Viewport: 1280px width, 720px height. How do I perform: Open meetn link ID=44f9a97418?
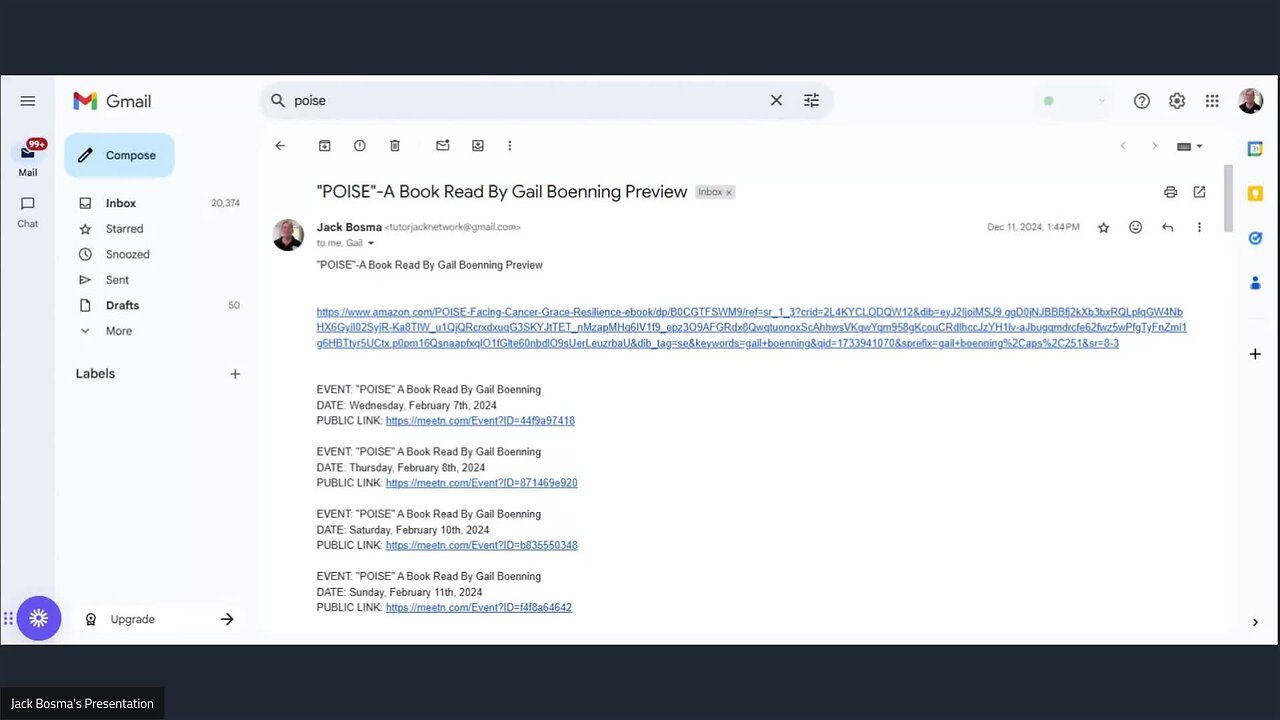480,421
